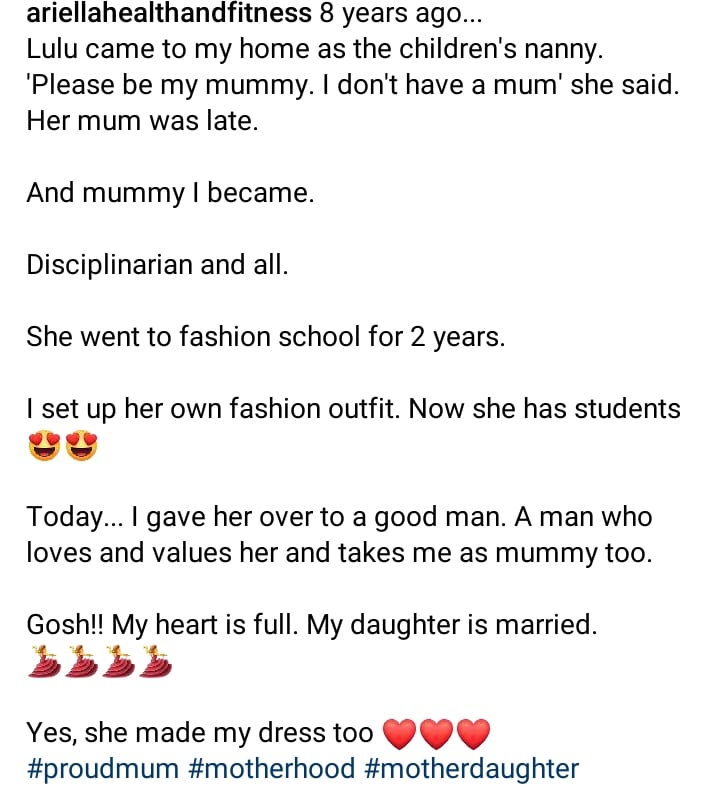The height and width of the screenshot is (790, 720).
Task: Open the #motherdaughter hashtag link
Action: coord(472,768)
